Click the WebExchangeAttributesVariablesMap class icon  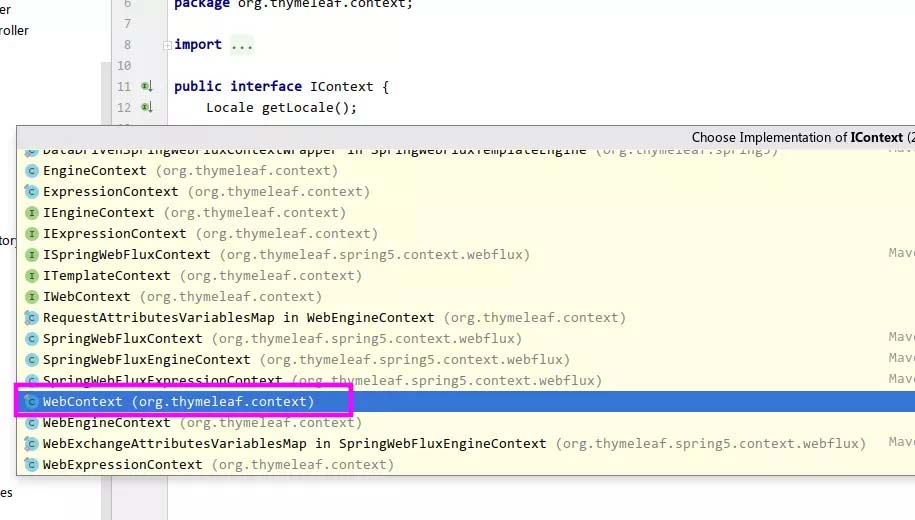(x=32, y=444)
